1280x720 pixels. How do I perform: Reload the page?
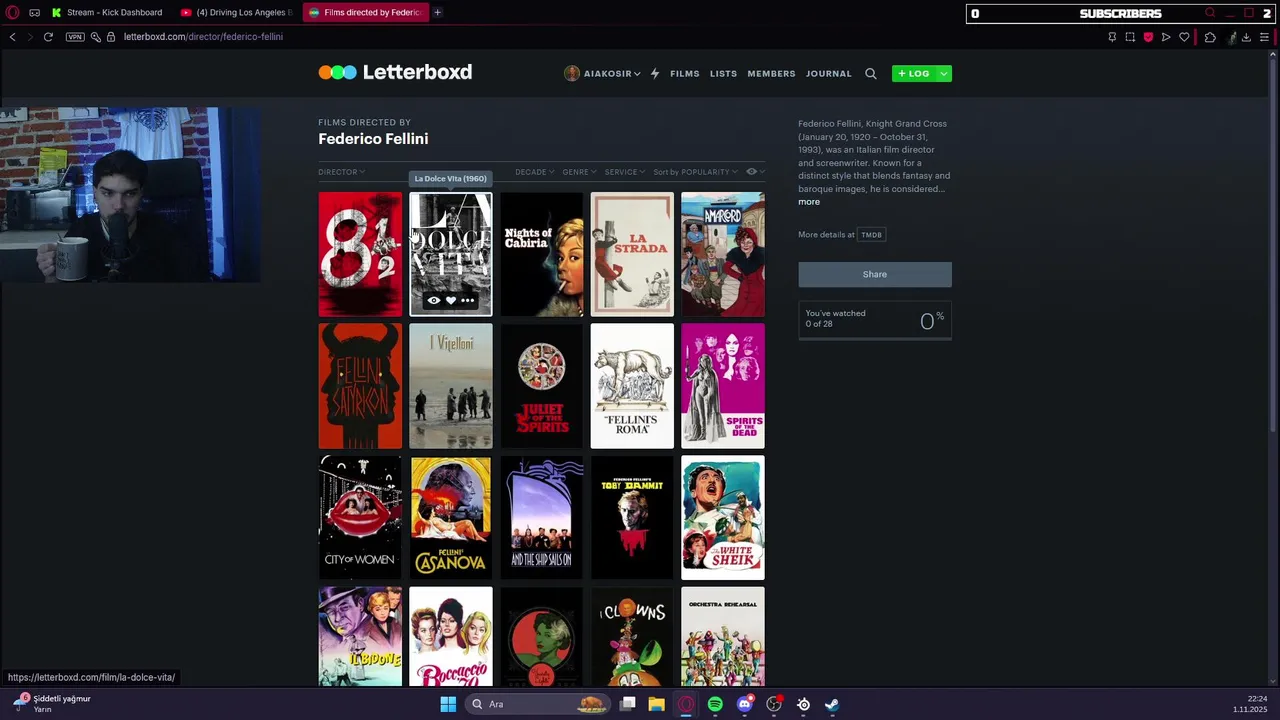point(48,37)
